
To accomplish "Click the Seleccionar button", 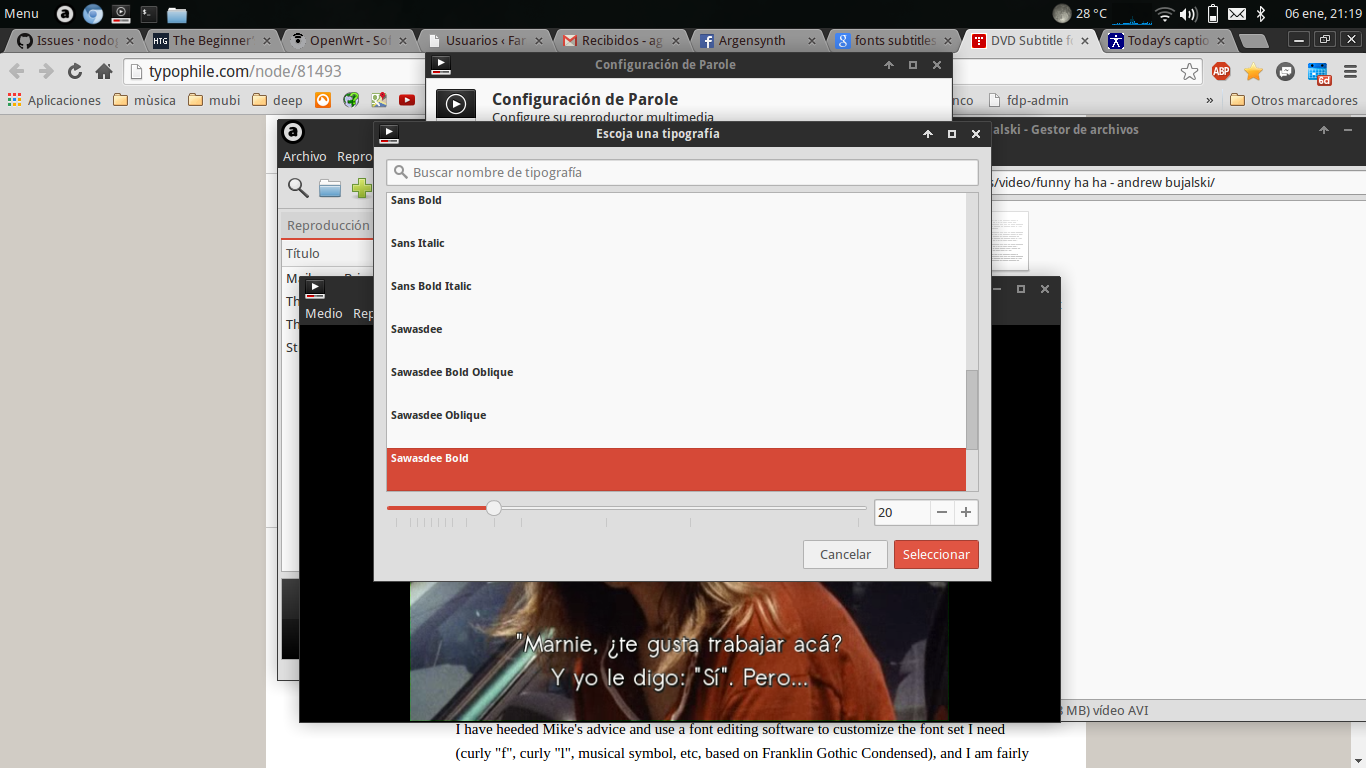I will pos(936,554).
